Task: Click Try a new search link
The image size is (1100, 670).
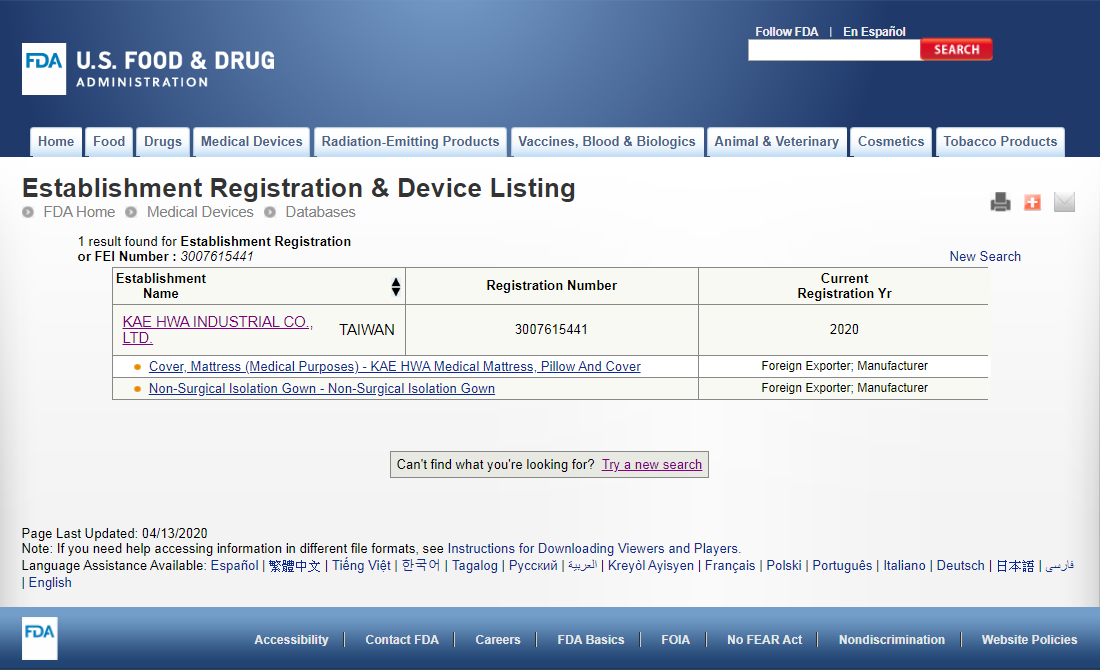Action: (652, 464)
